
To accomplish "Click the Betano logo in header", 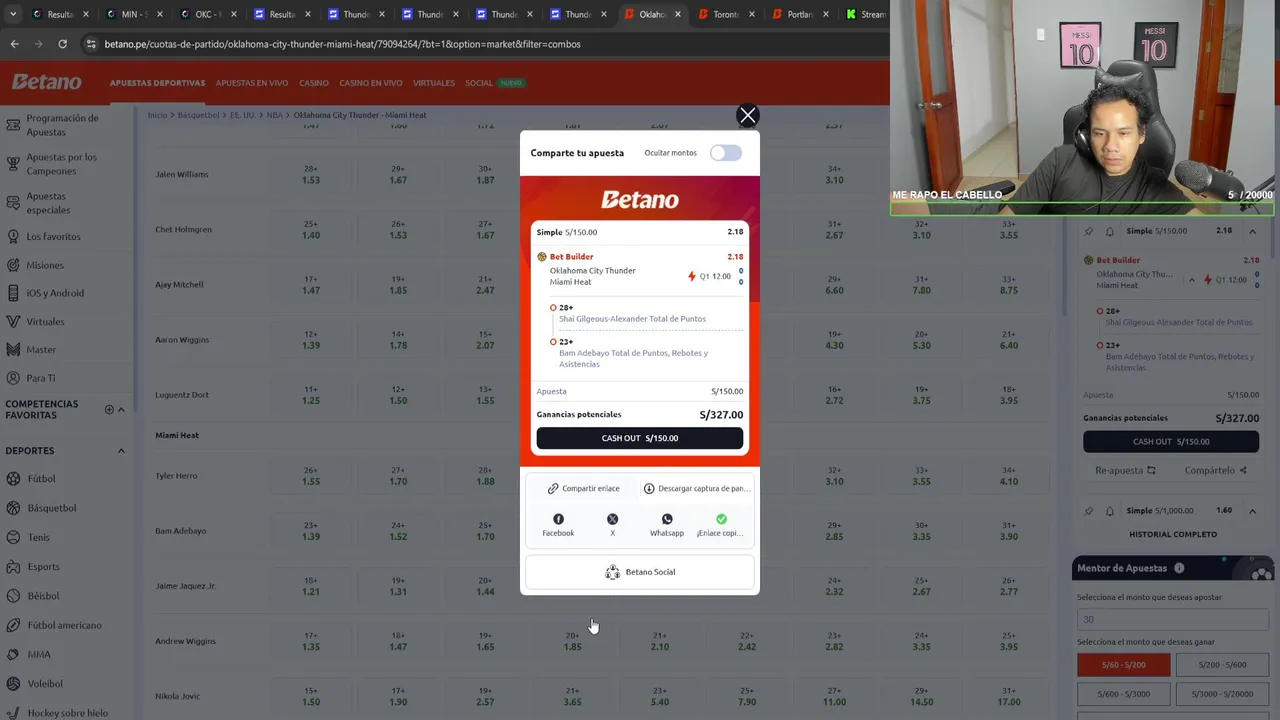I will [x=46, y=82].
